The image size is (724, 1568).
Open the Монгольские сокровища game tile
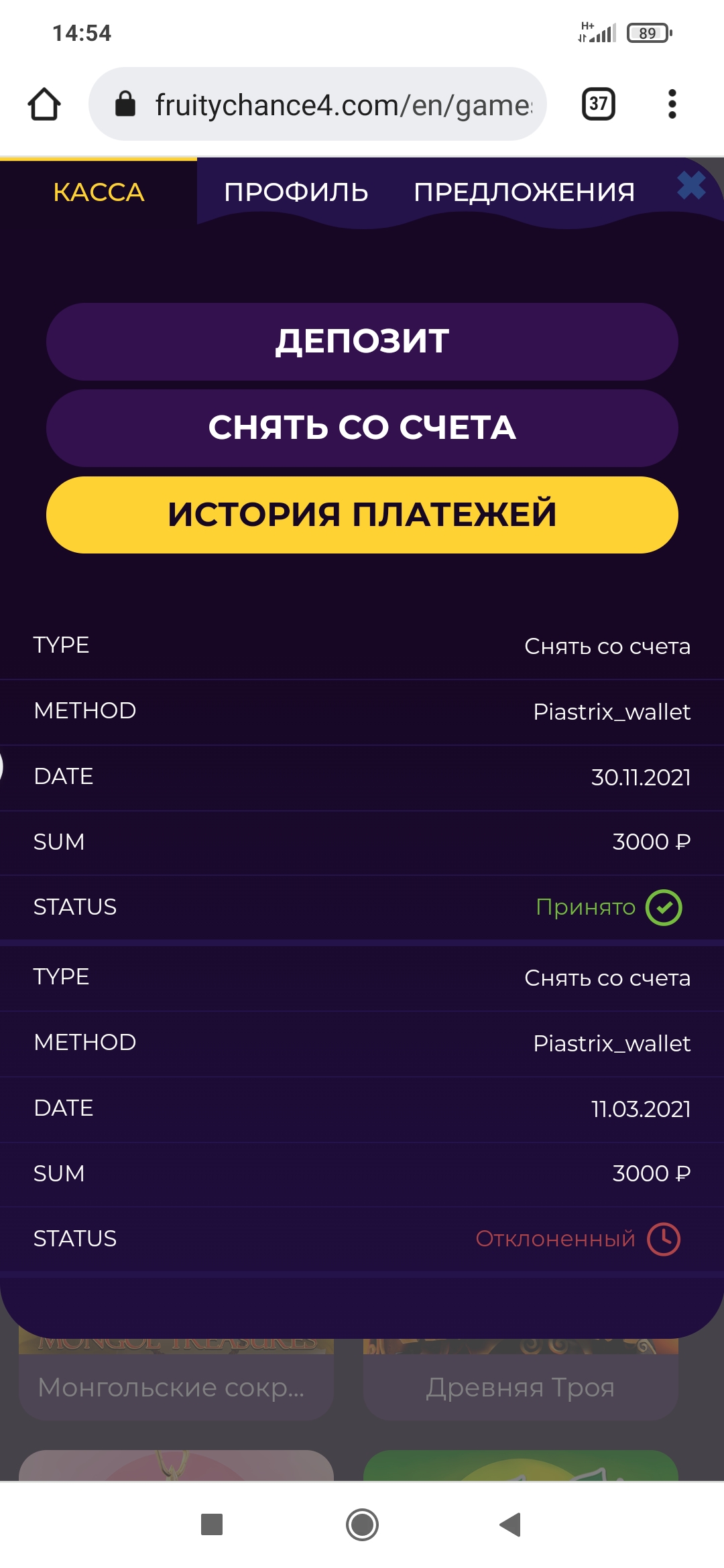(x=176, y=1386)
